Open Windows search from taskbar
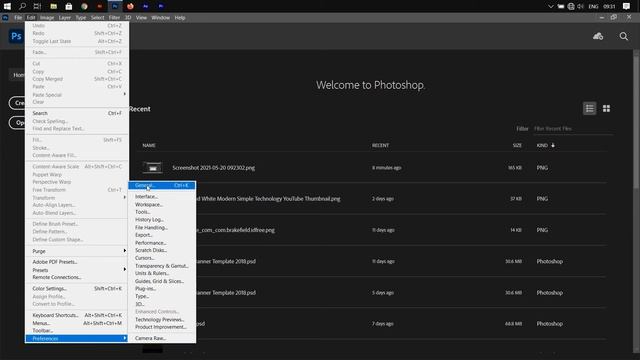Image resolution: width=640 pixels, height=360 pixels. click(x=22, y=6)
